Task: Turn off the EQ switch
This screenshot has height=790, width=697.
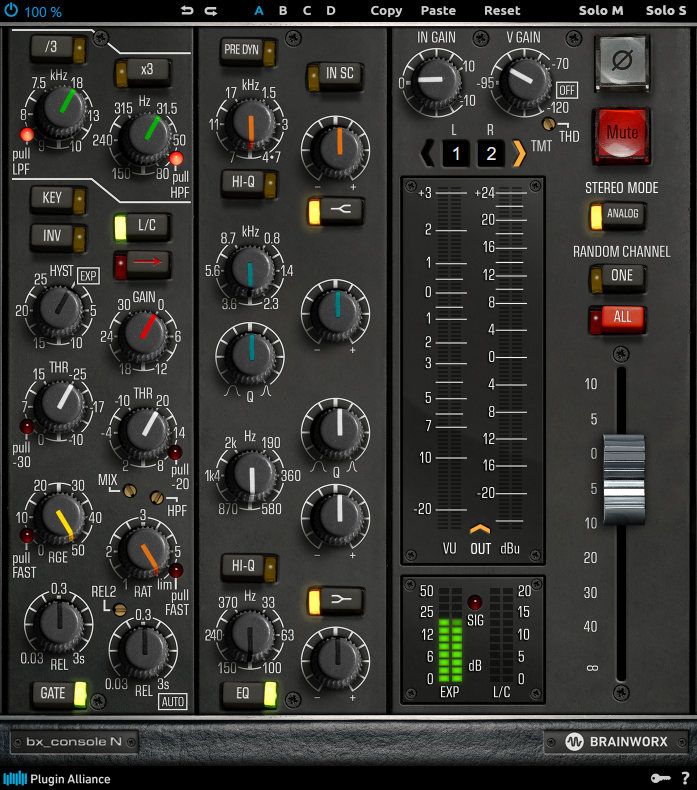Action: coord(249,694)
